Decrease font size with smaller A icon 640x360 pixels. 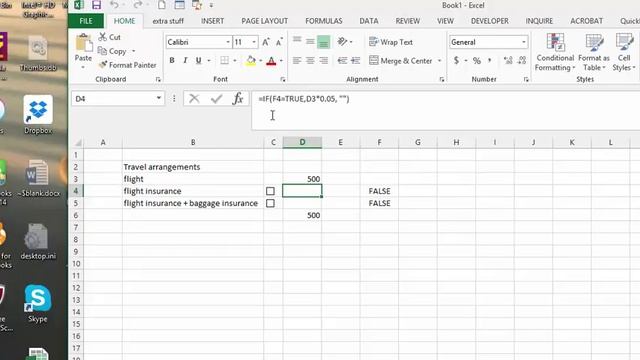click(x=279, y=42)
